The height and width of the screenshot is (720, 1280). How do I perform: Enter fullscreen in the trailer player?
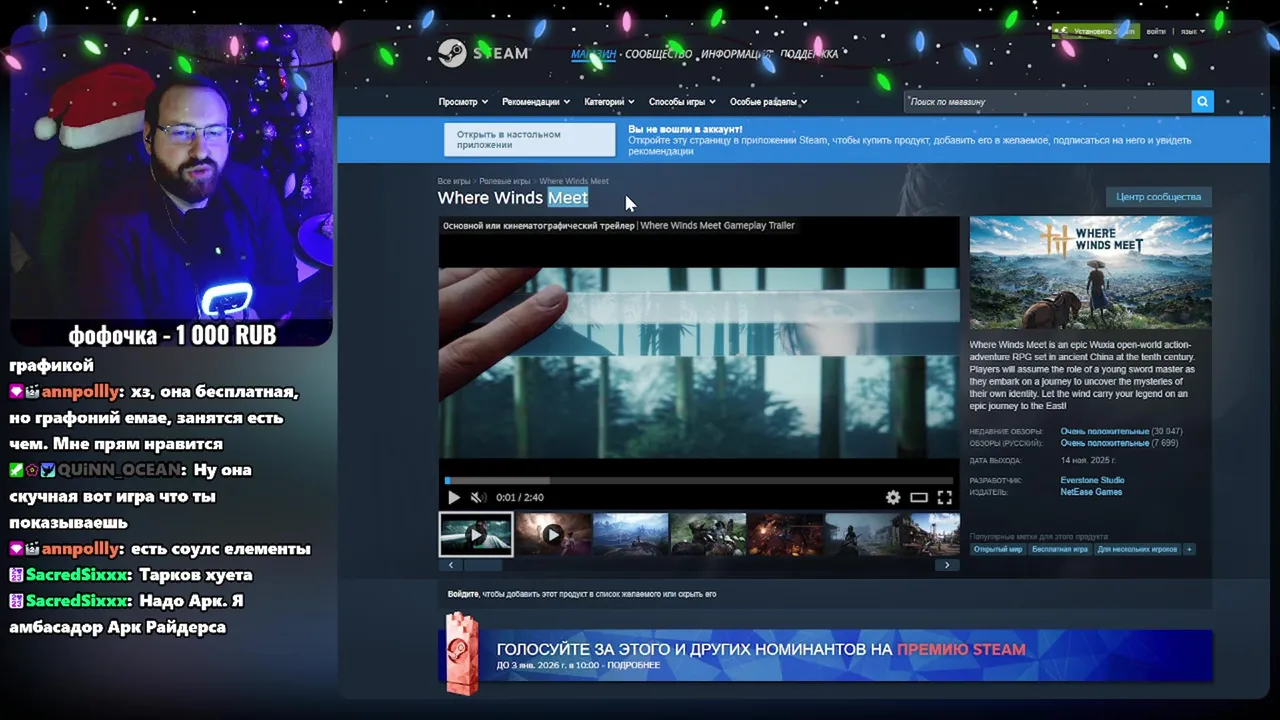[x=944, y=497]
